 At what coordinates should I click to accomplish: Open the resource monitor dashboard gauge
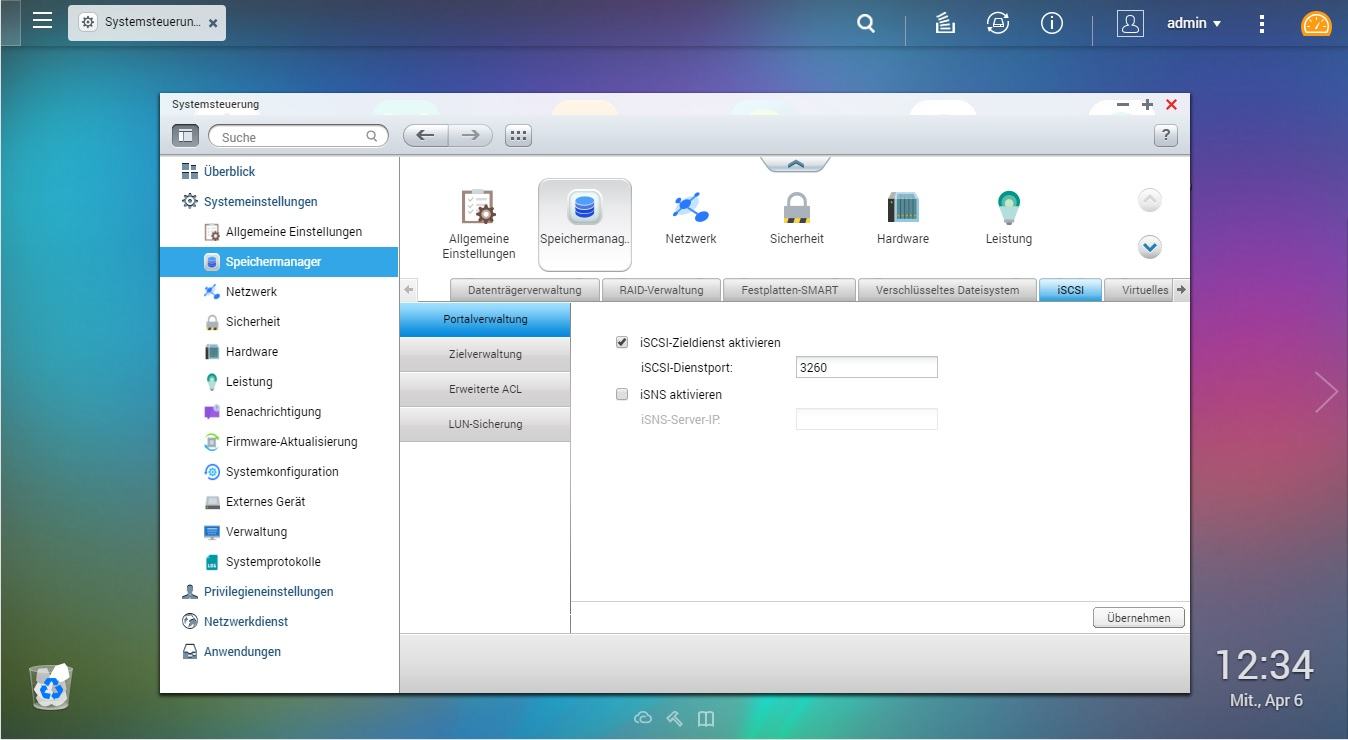pyautogui.click(x=1316, y=24)
